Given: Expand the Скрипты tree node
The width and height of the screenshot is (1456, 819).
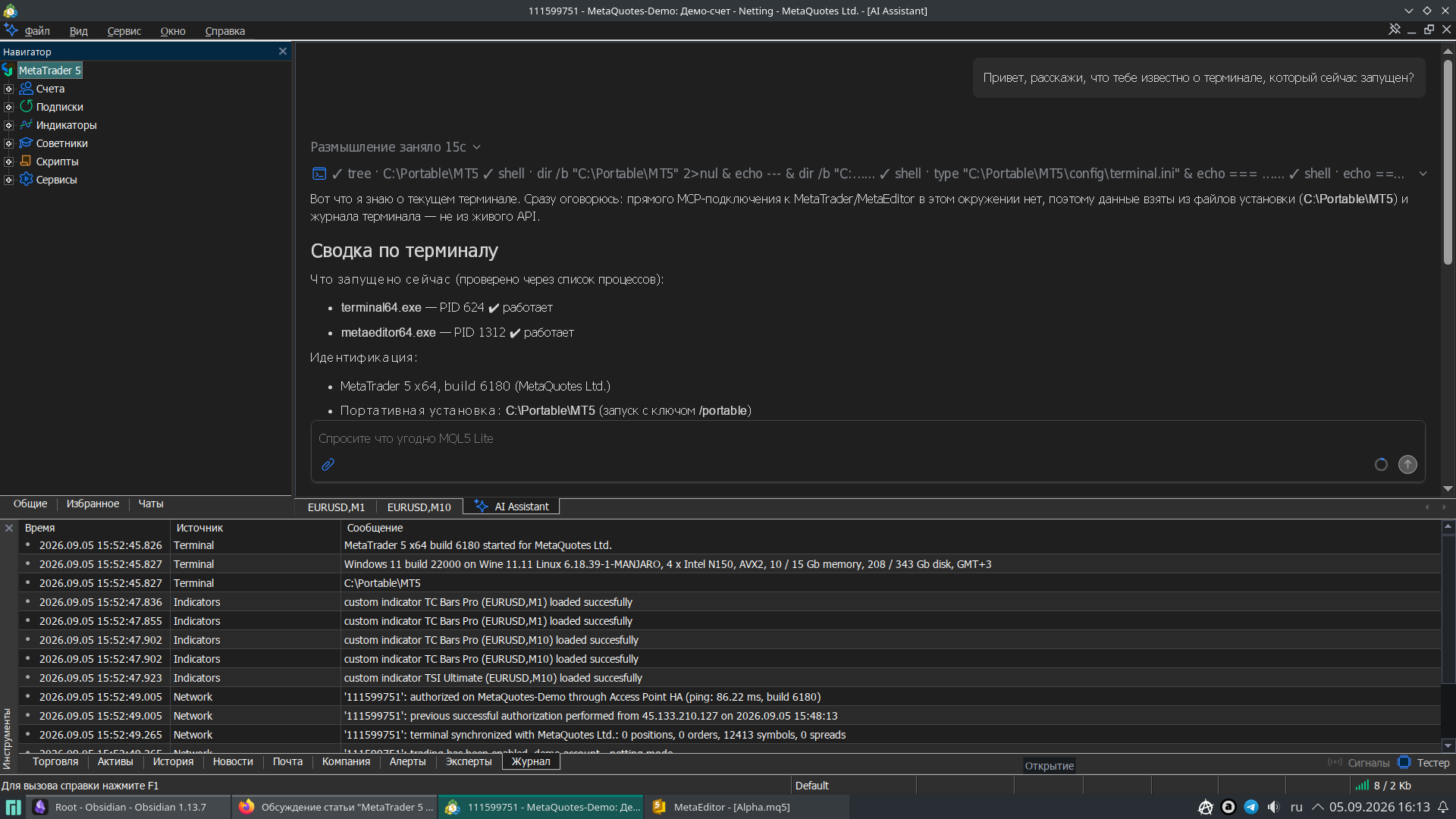Looking at the screenshot, I should coord(8,162).
